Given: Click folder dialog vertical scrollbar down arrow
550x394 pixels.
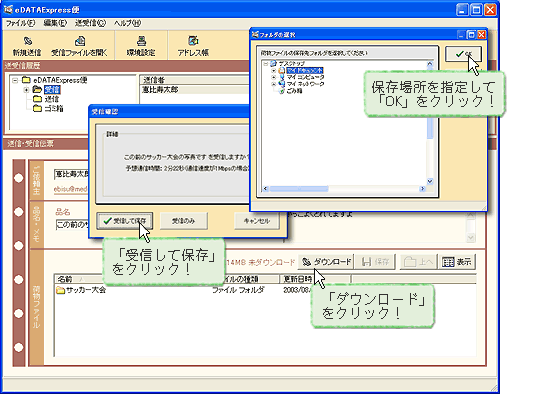Looking at the screenshot, I should (x=430, y=181).
